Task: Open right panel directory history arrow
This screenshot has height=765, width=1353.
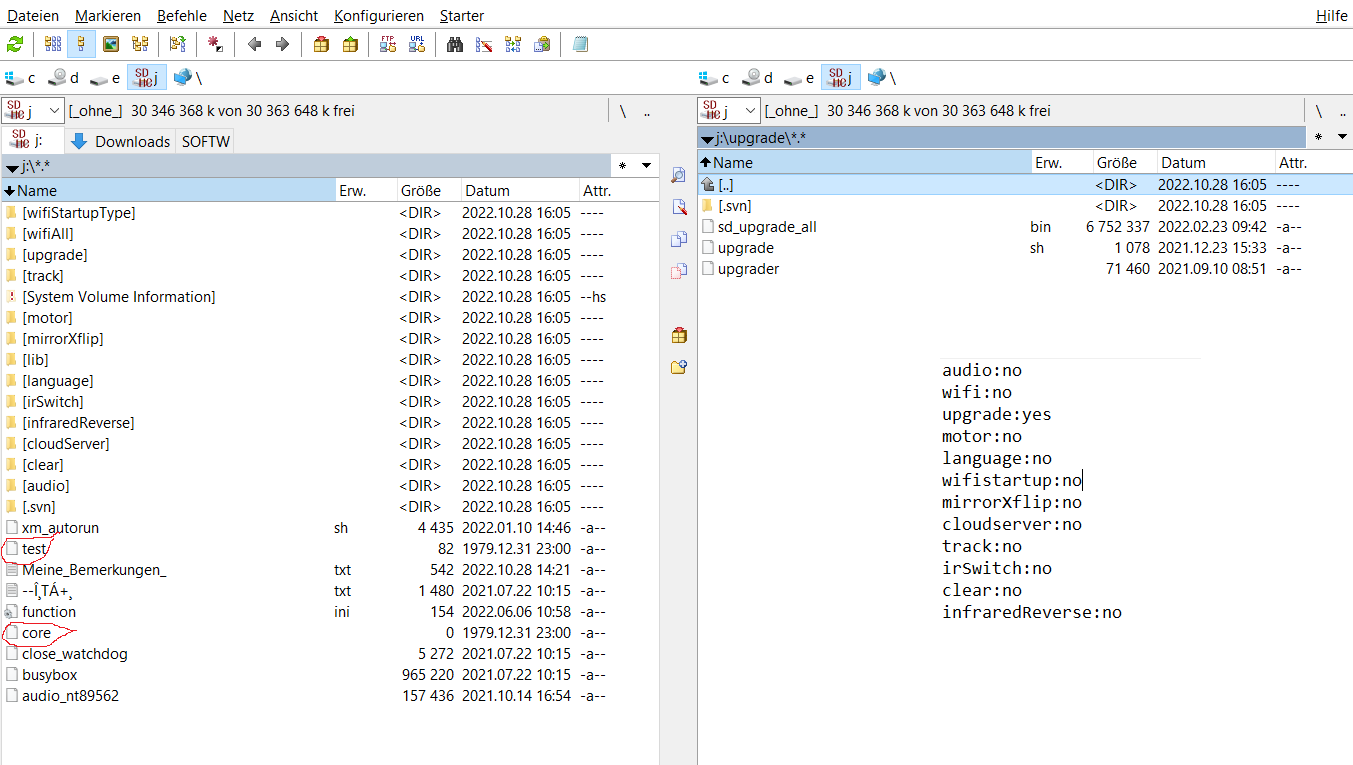Action: 1343,137
